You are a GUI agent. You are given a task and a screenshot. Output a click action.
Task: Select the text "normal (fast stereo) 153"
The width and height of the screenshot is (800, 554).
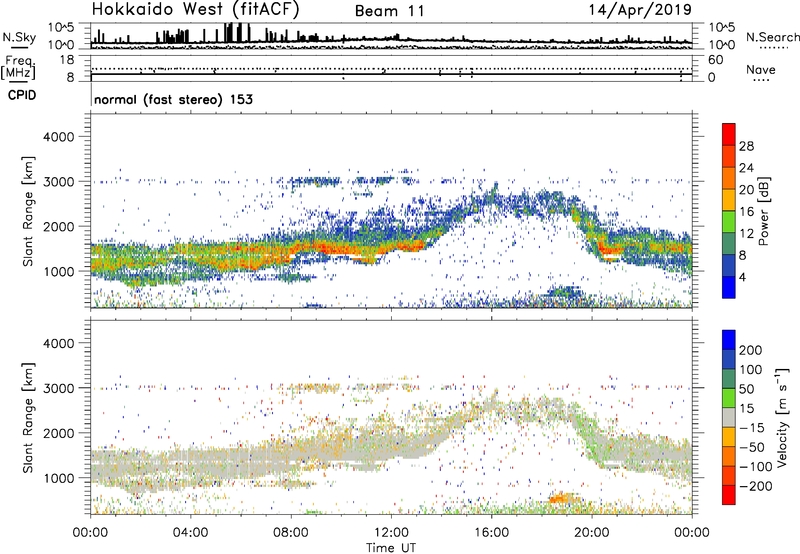click(x=173, y=99)
